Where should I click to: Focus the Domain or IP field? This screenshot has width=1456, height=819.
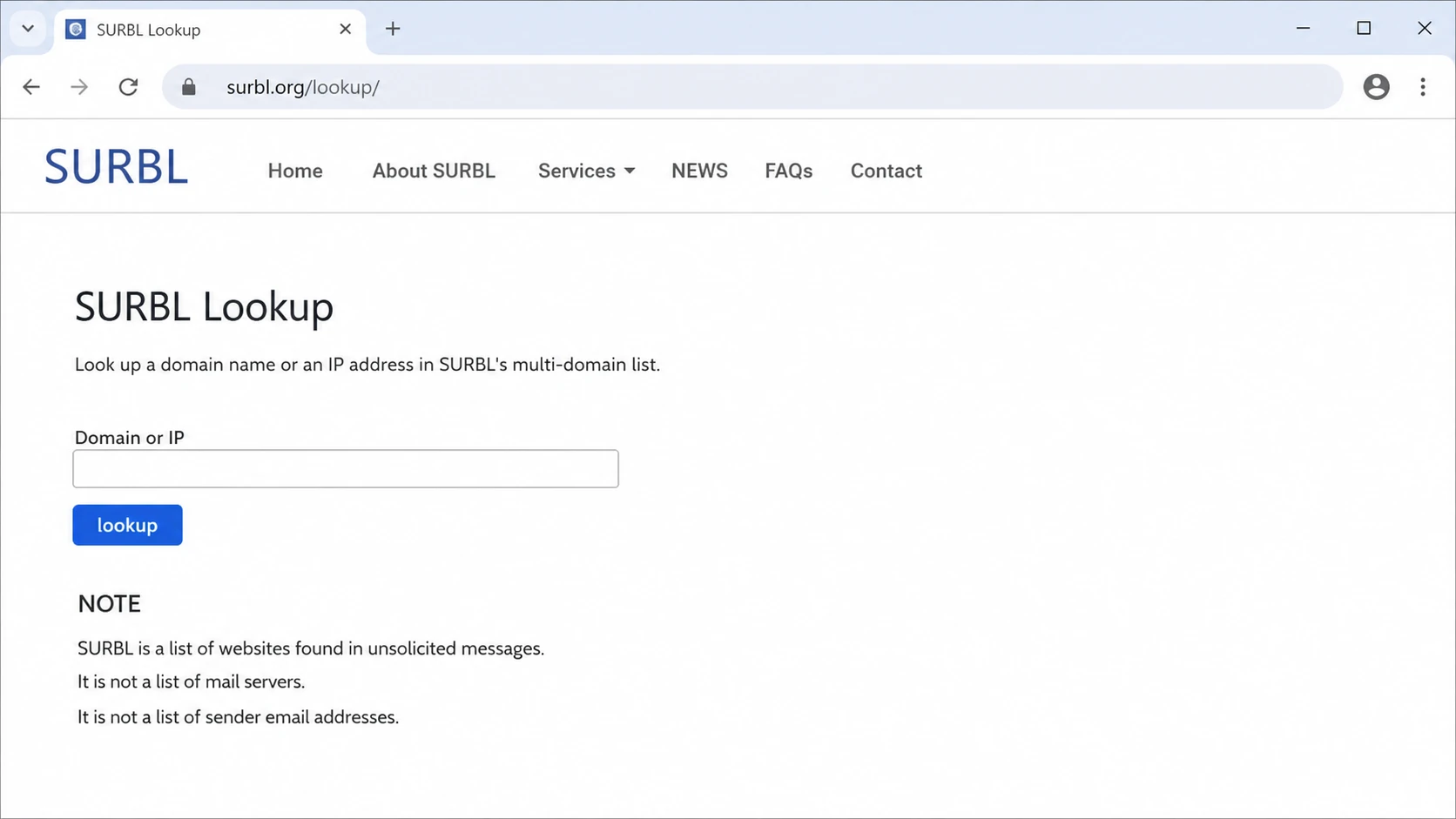(346, 469)
